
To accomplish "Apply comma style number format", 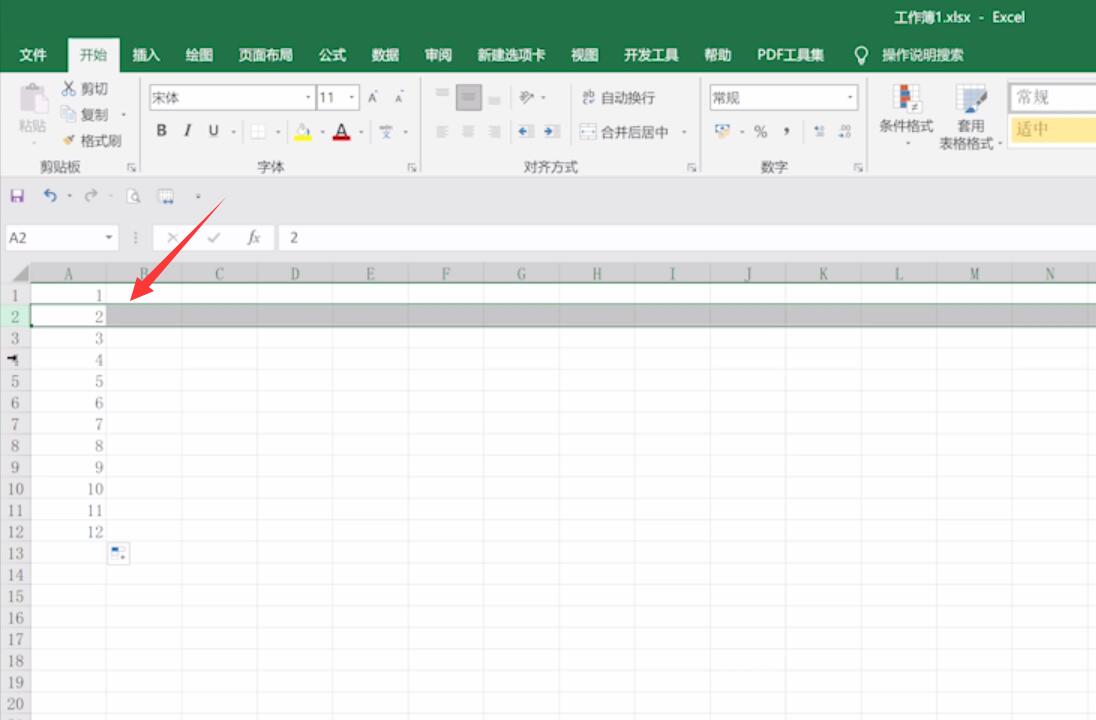I will [786, 131].
